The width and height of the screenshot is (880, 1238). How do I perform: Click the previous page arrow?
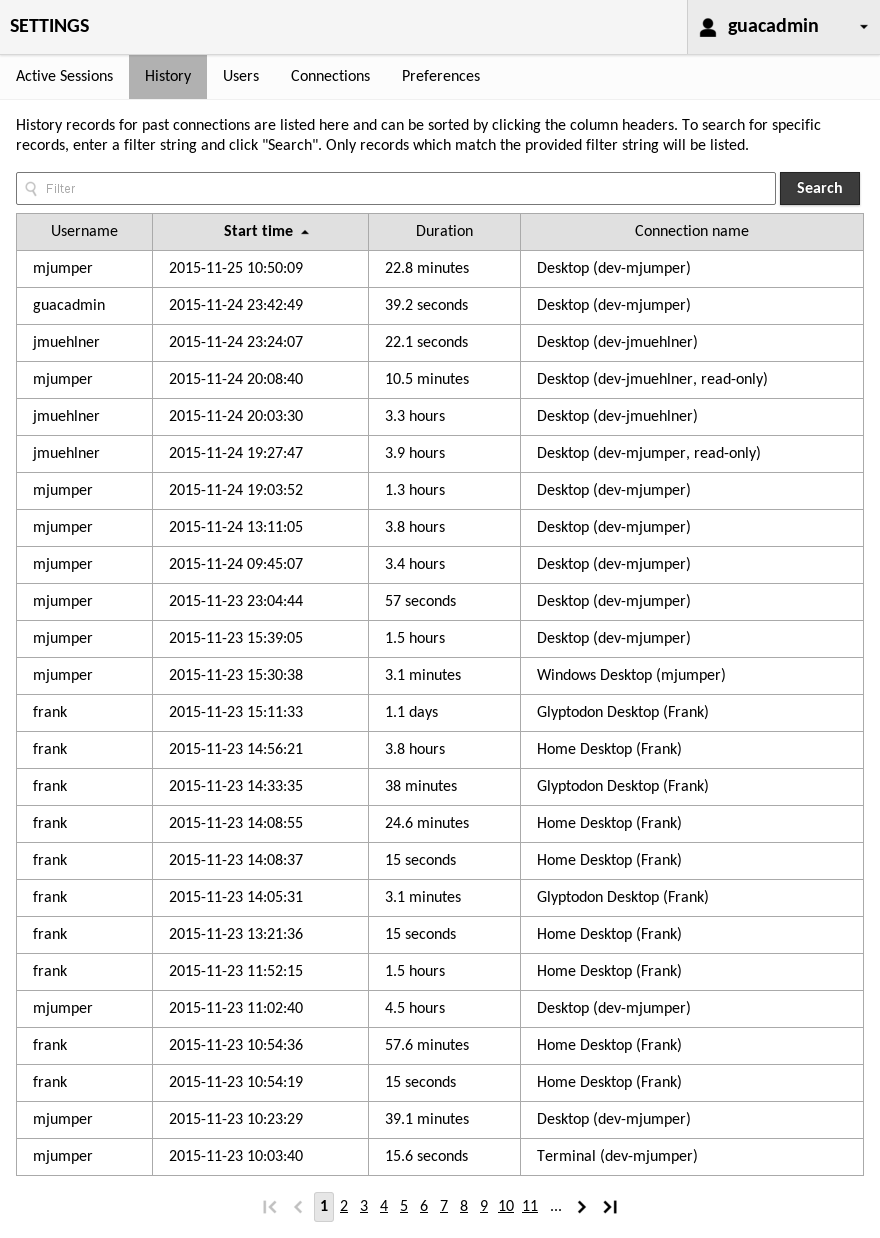pyautogui.click(x=298, y=1207)
